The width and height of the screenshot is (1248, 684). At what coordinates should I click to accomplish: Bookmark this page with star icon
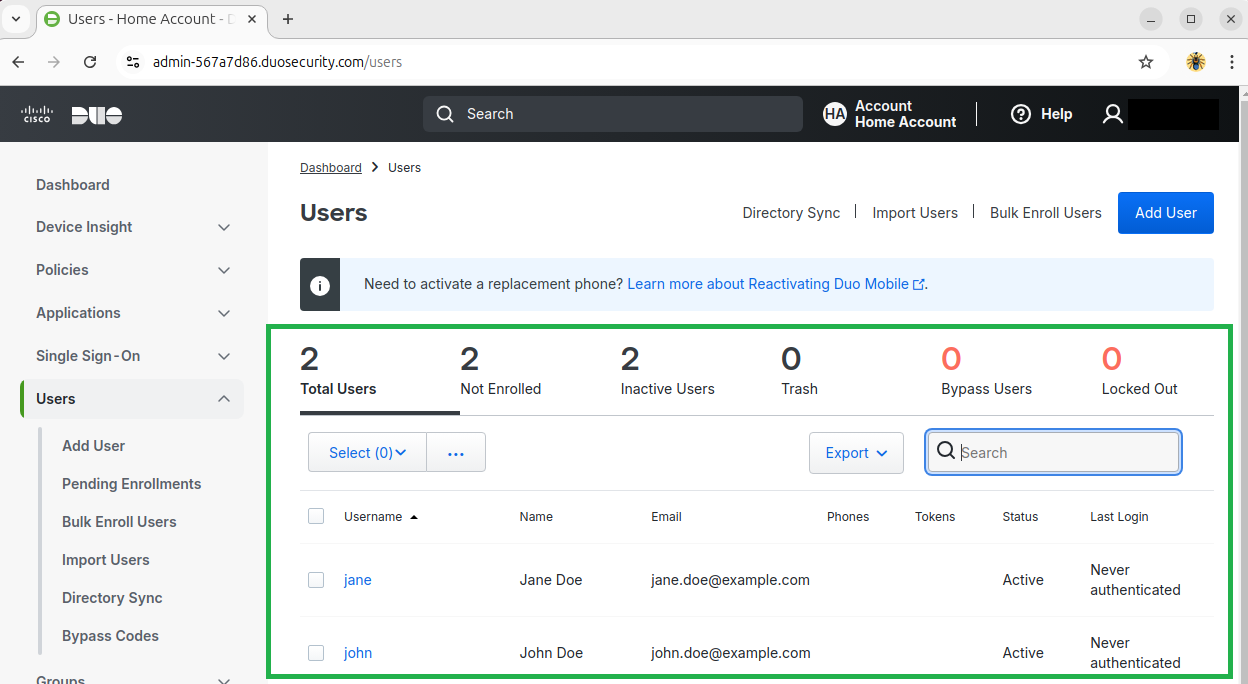point(1146,62)
